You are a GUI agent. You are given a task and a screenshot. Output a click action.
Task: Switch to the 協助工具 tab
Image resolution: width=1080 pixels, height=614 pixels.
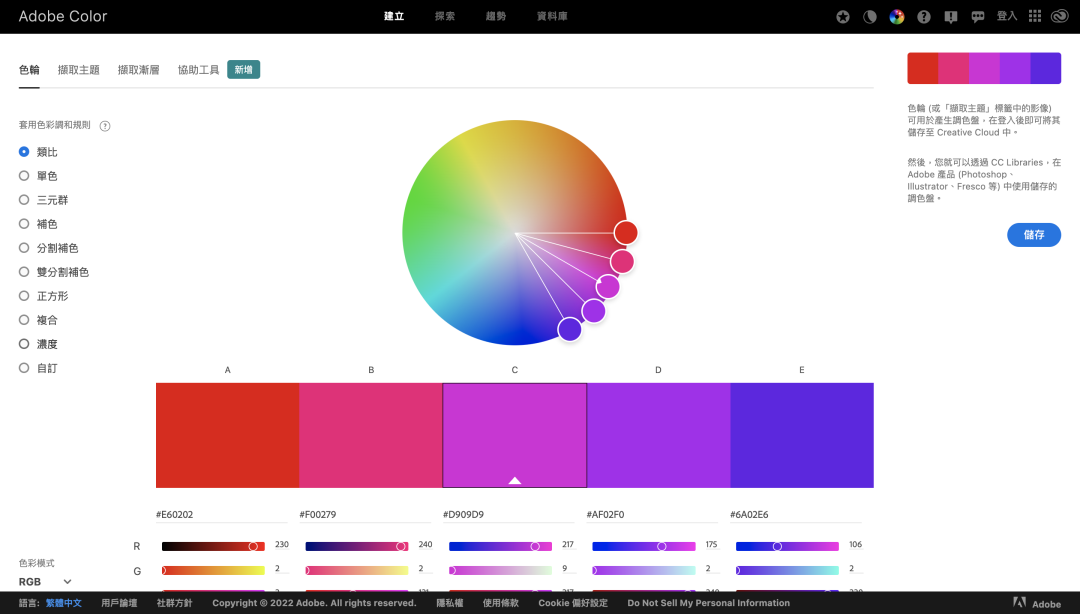(198, 70)
